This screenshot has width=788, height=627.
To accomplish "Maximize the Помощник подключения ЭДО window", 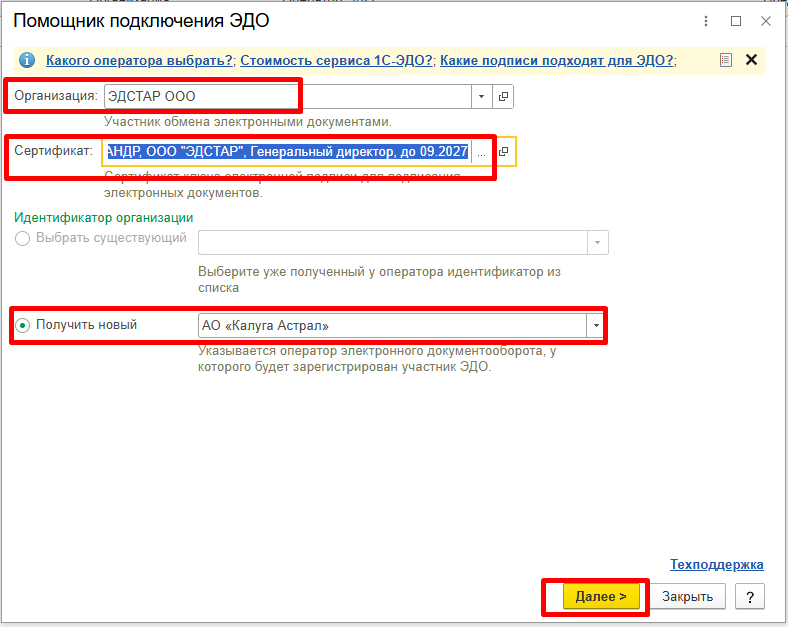I will [x=736, y=21].
